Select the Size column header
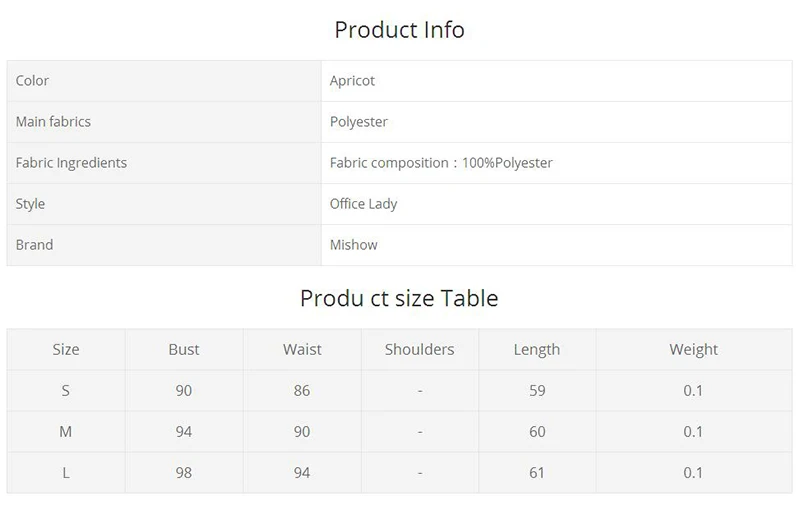The image size is (800, 505). [x=66, y=349]
